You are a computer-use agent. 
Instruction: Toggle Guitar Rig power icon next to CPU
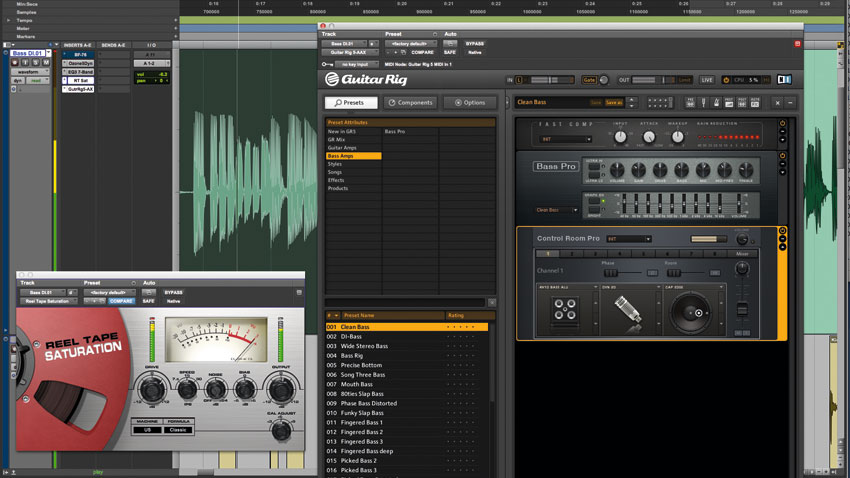coord(726,80)
